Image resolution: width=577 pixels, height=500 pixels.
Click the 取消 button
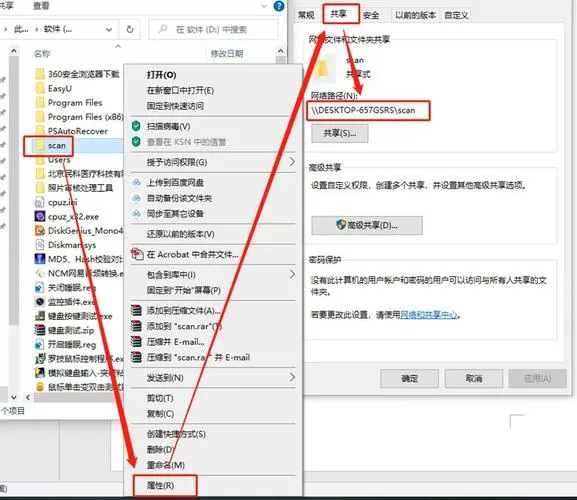pos(474,378)
